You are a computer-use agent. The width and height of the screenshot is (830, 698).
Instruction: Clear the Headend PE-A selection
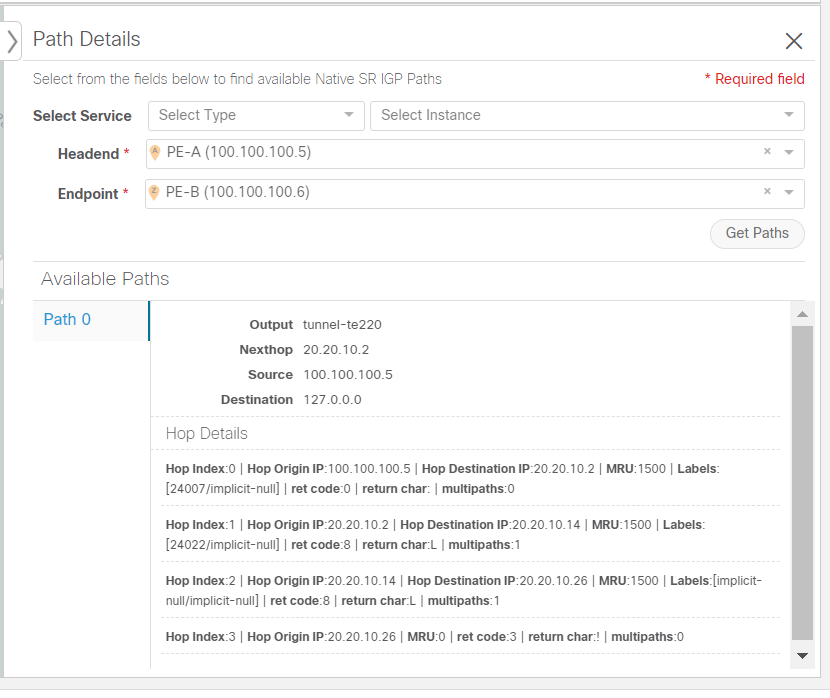[767, 152]
